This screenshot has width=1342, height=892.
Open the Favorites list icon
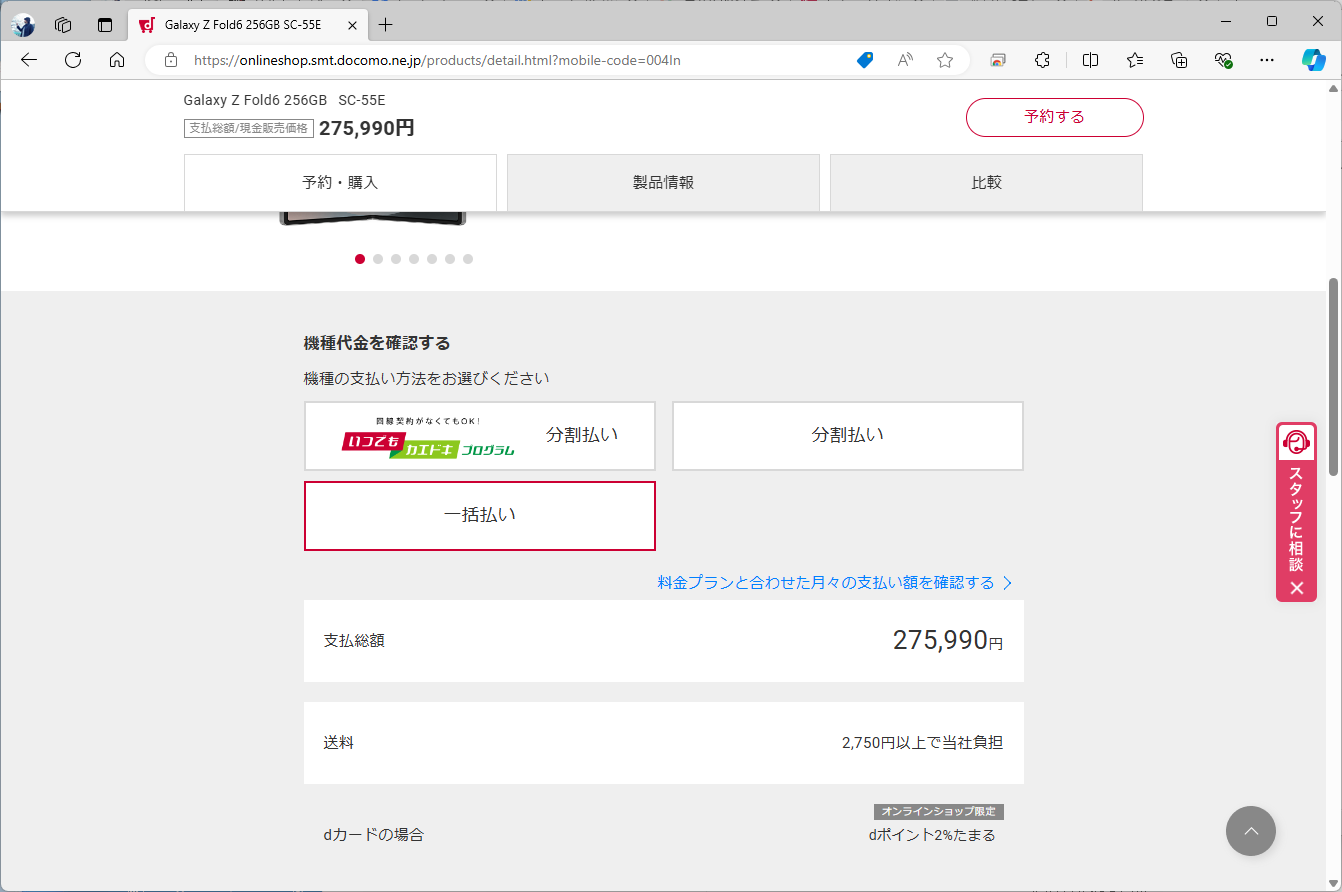(1135, 60)
